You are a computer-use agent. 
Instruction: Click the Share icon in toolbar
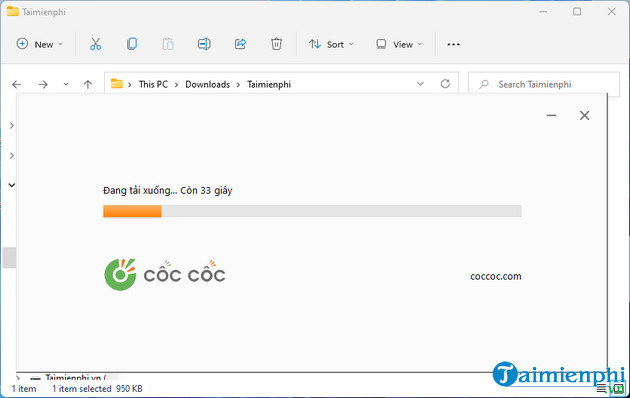pyautogui.click(x=240, y=44)
